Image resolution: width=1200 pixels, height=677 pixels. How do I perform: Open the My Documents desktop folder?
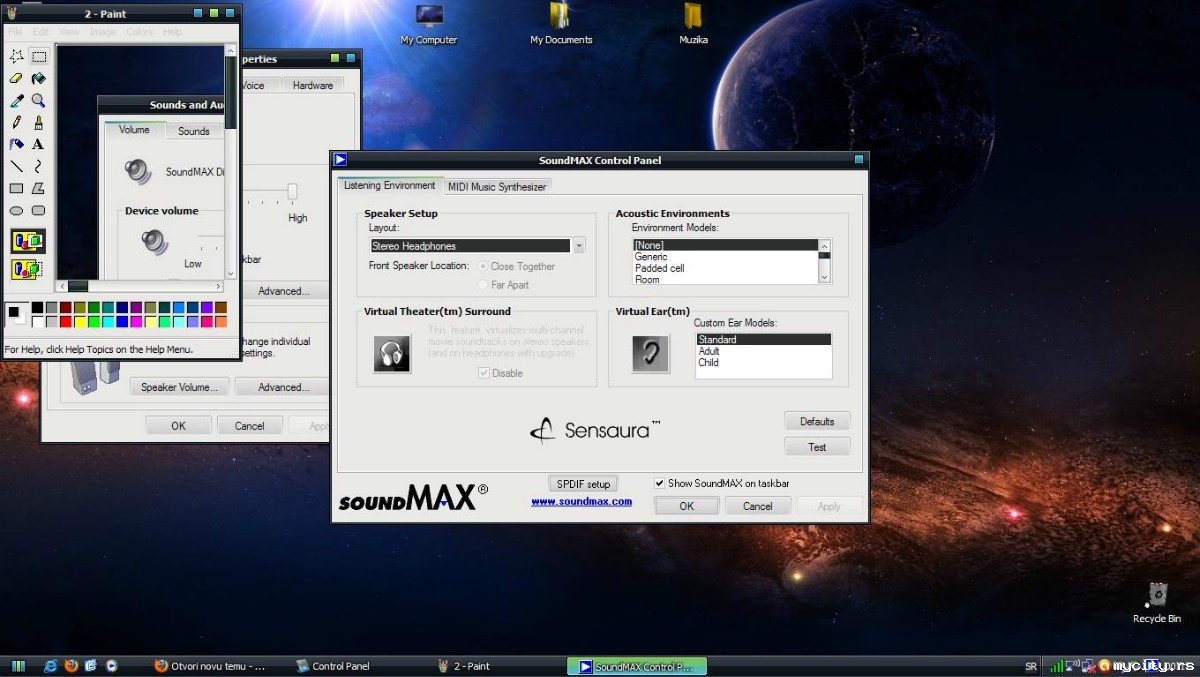pyautogui.click(x=560, y=17)
